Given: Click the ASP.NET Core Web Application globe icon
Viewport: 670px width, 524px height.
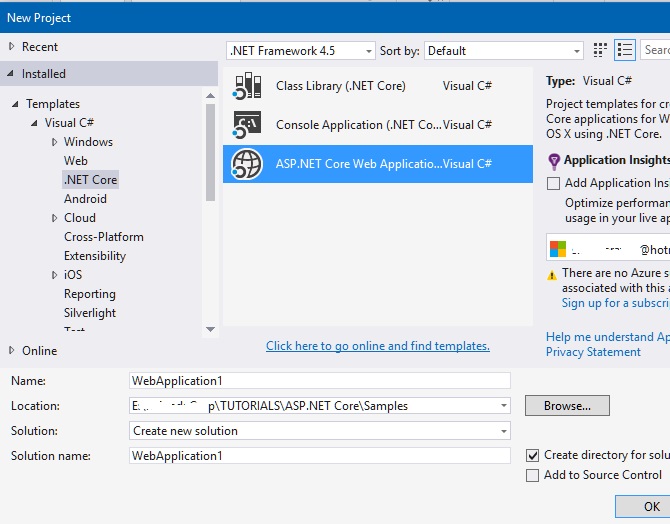Looking at the screenshot, I should [x=247, y=164].
